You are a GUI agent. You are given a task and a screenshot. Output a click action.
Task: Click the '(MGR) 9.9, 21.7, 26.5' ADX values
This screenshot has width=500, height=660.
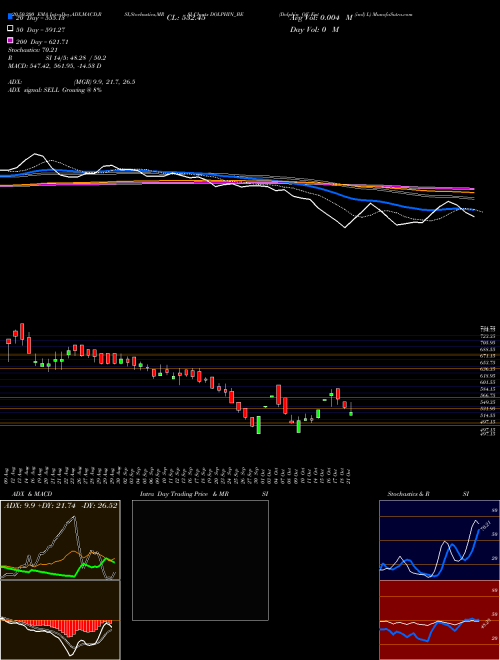click(104, 82)
